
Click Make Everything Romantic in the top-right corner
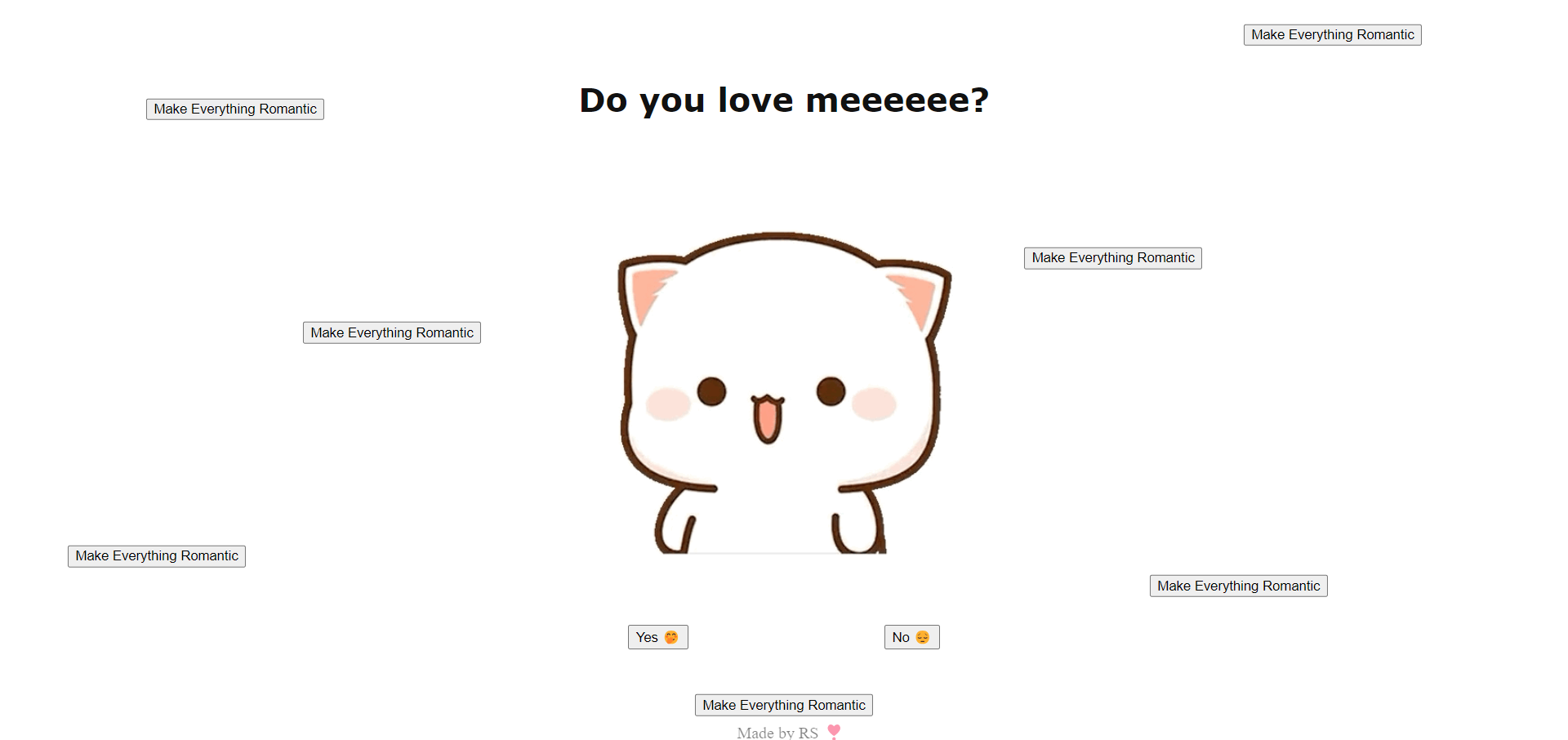tap(1333, 35)
